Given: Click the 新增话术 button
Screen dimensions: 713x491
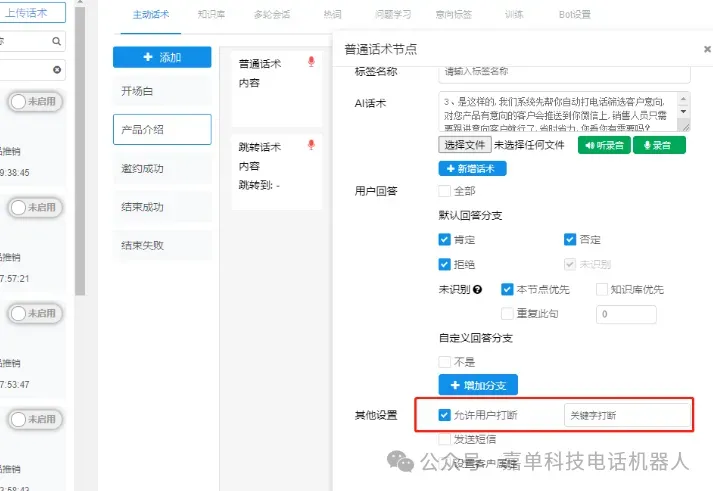Looking at the screenshot, I should [x=472, y=169].
